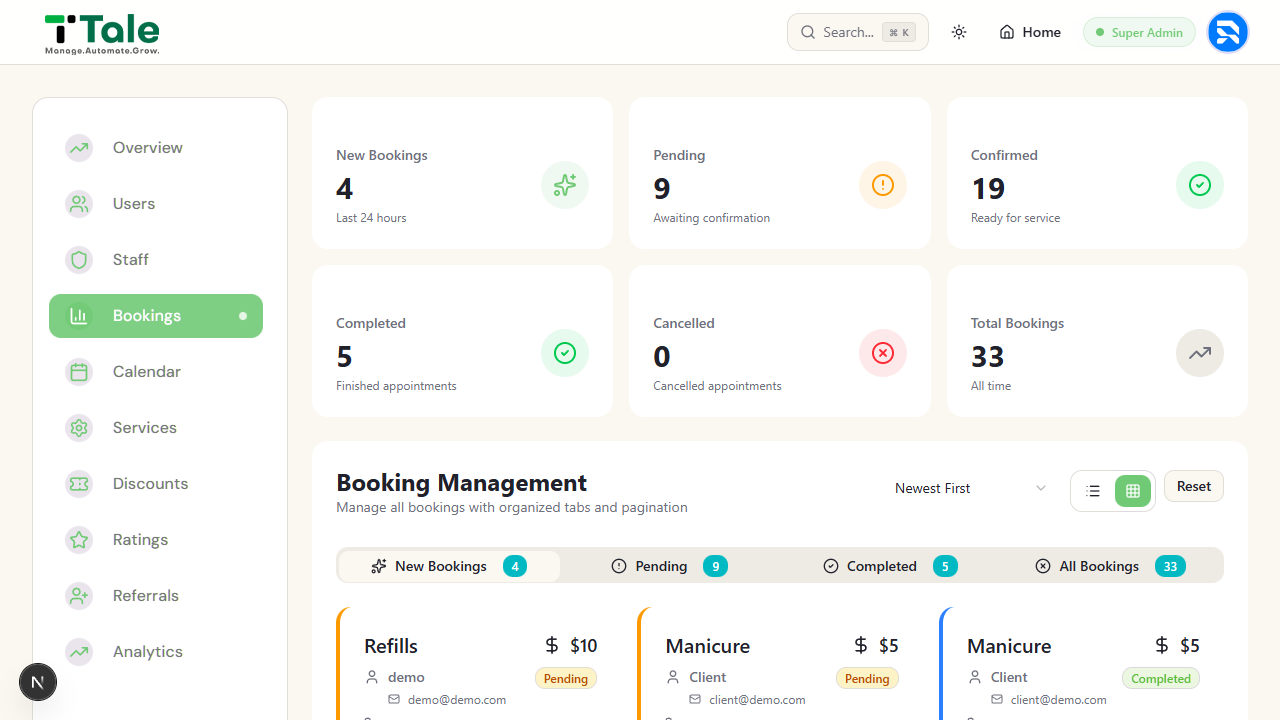1280x720 pixels.
Task: Open the Newest First sort dropdown
Action: point(970,488)
